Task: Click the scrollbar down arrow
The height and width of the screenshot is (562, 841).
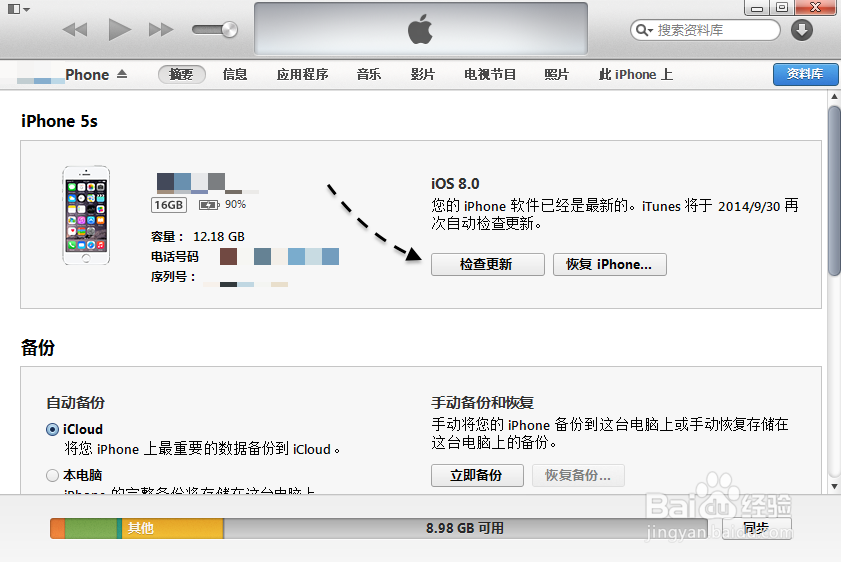Action: click(x=834, y=486)
